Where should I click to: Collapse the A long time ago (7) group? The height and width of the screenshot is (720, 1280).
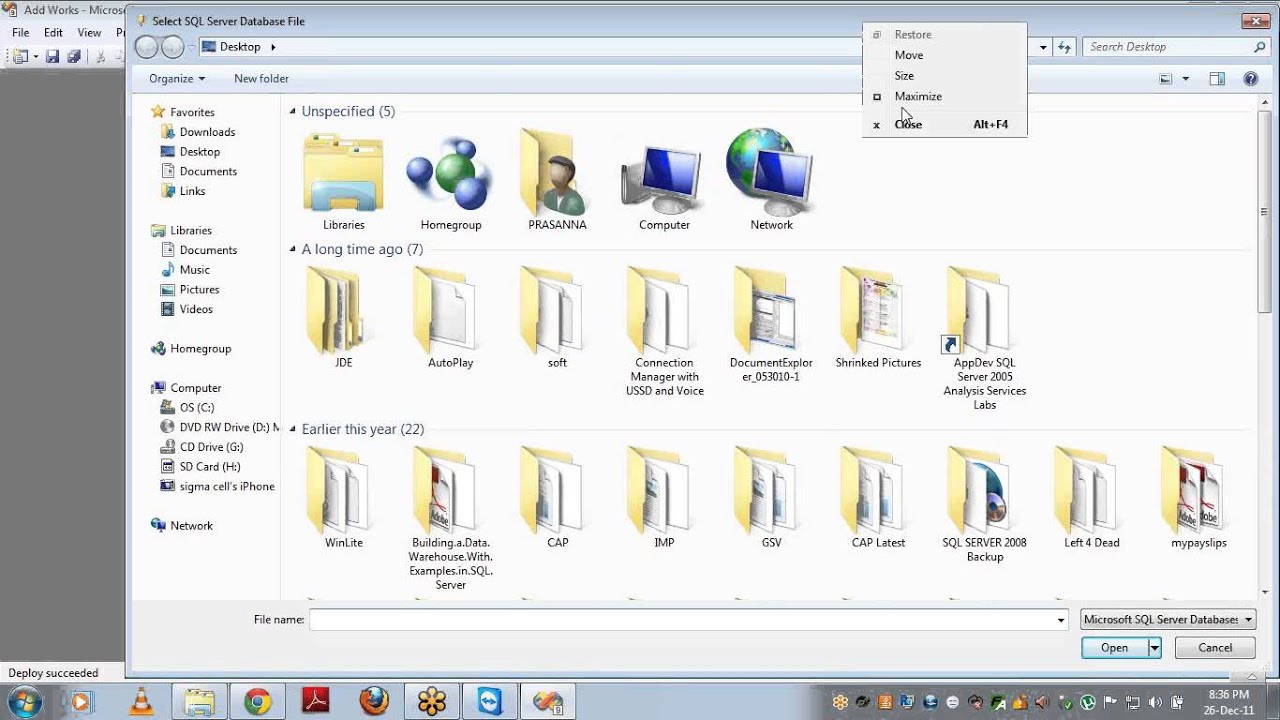click(x=293, y=250)
